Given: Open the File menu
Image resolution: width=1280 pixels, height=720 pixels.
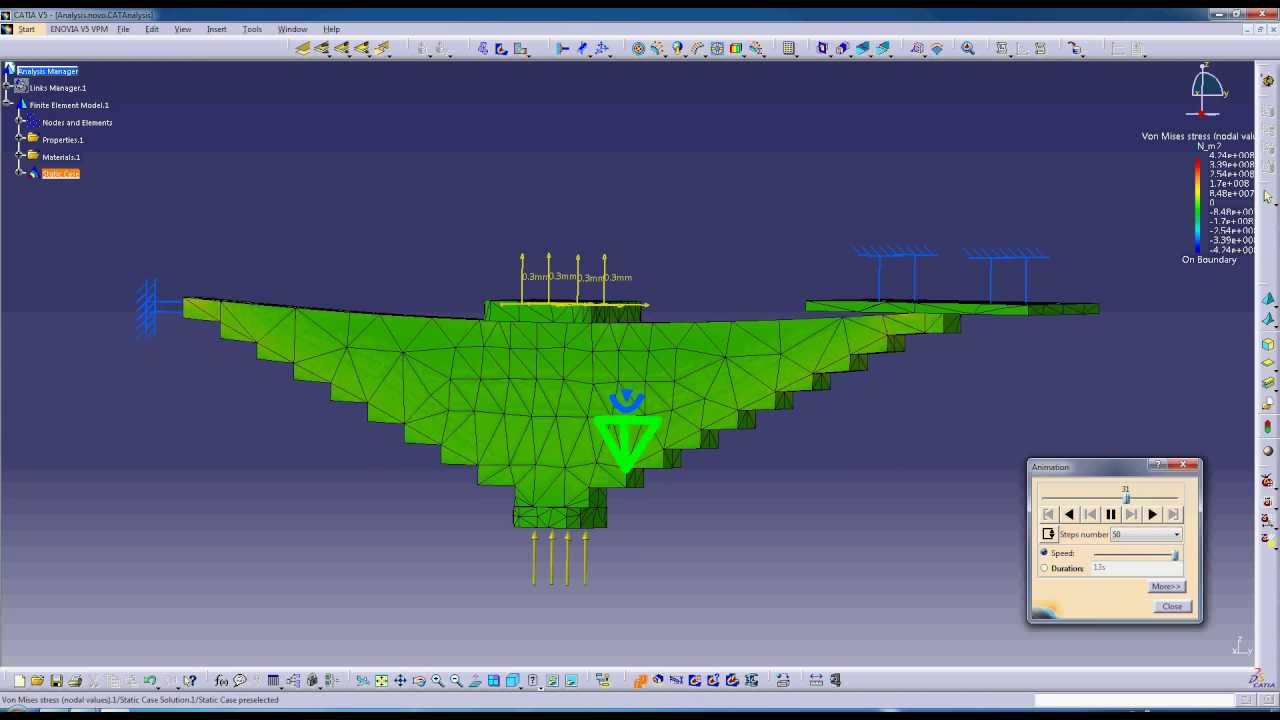Looking at the screenshot, I should click(x=123, y=29).
